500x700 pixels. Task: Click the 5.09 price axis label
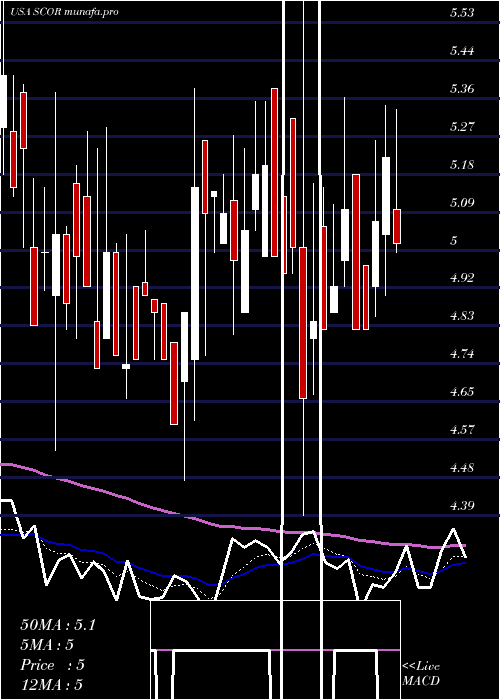462,203
